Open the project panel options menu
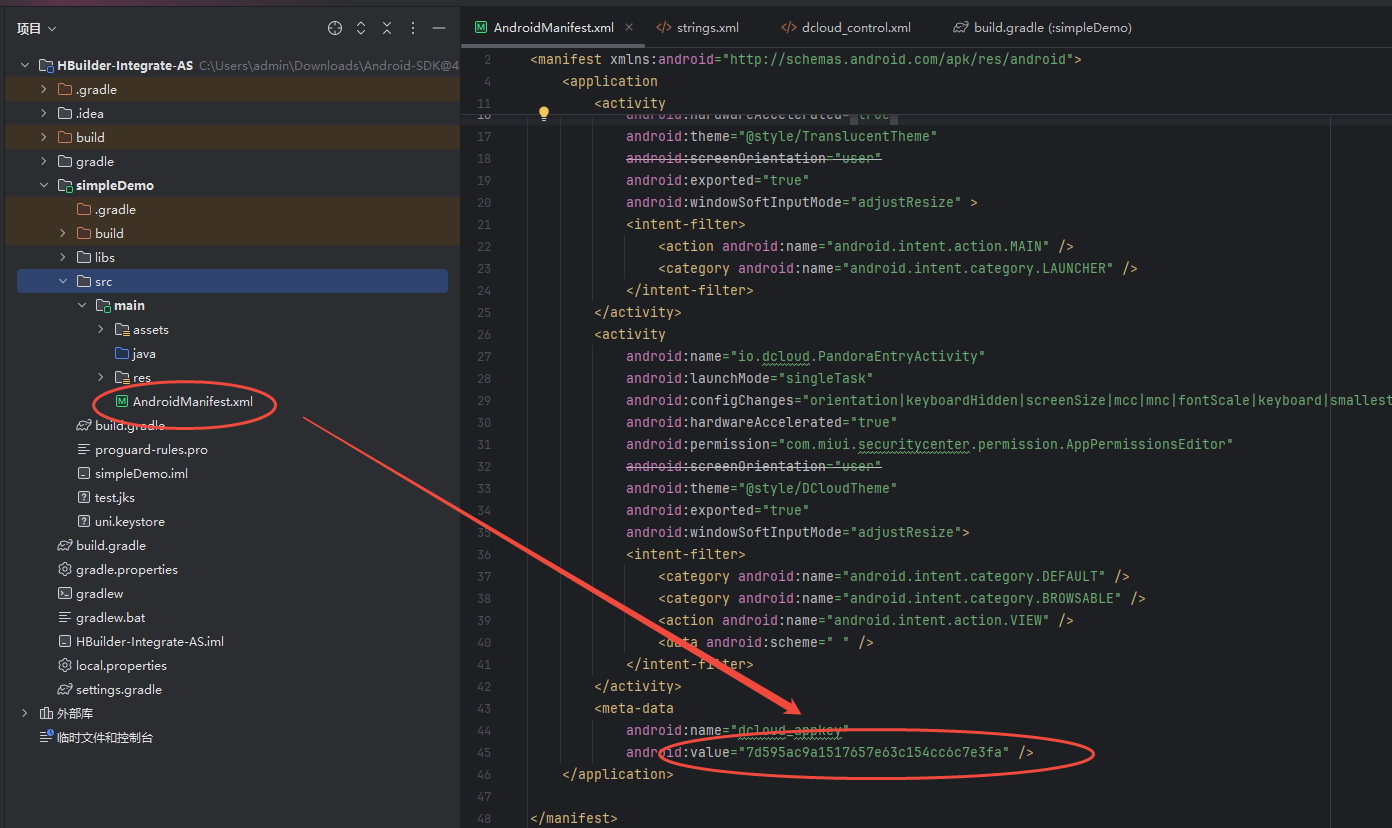Image resolution: width=1392 pixels, height=828 pixels. (x=413, y=28)
